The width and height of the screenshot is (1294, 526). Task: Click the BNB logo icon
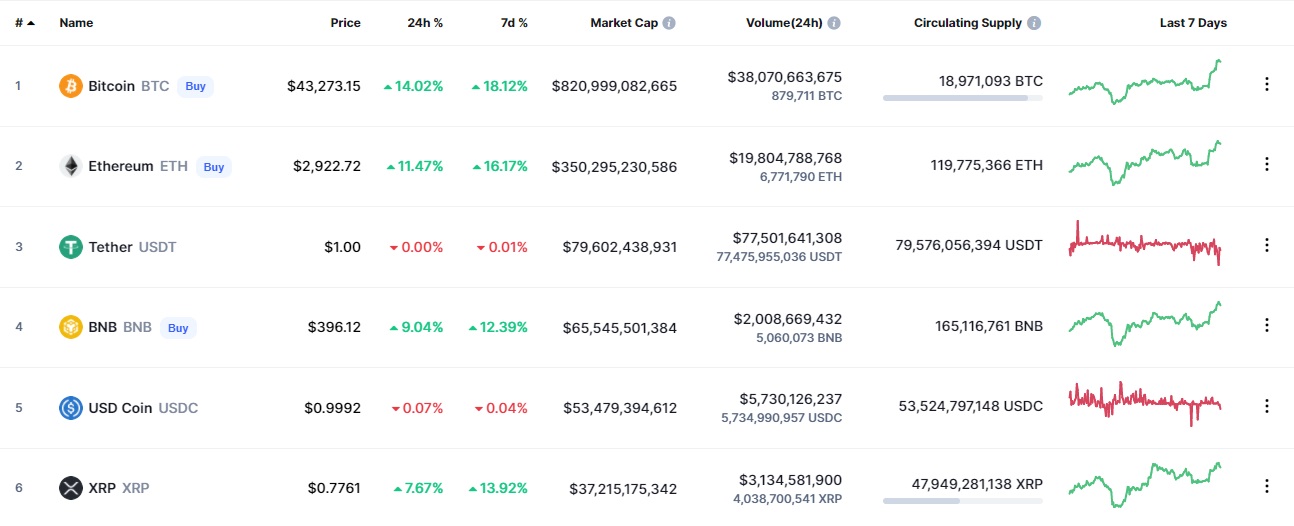click(70, 327)
